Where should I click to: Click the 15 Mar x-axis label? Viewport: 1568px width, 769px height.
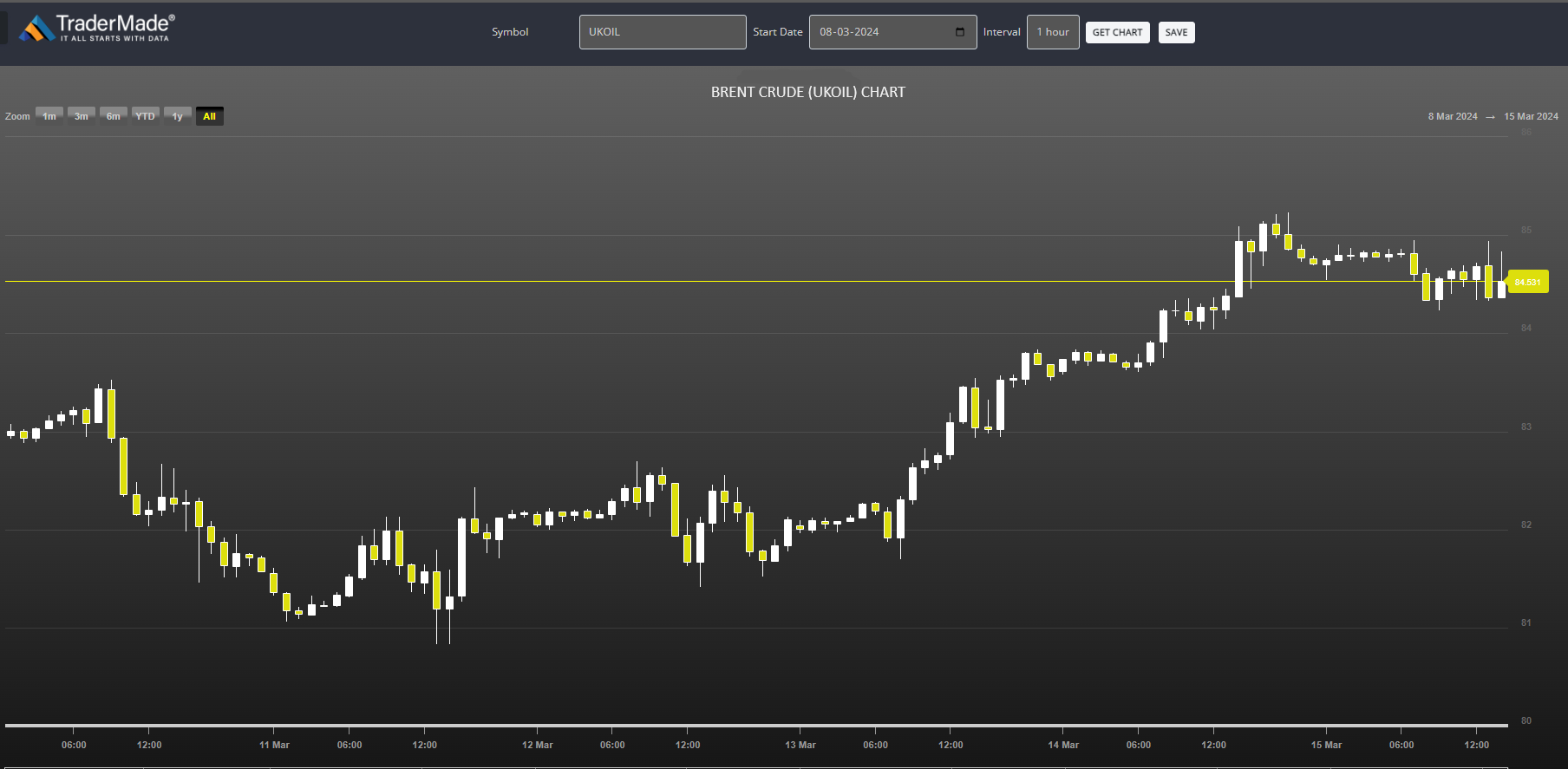click(1326, 745)
